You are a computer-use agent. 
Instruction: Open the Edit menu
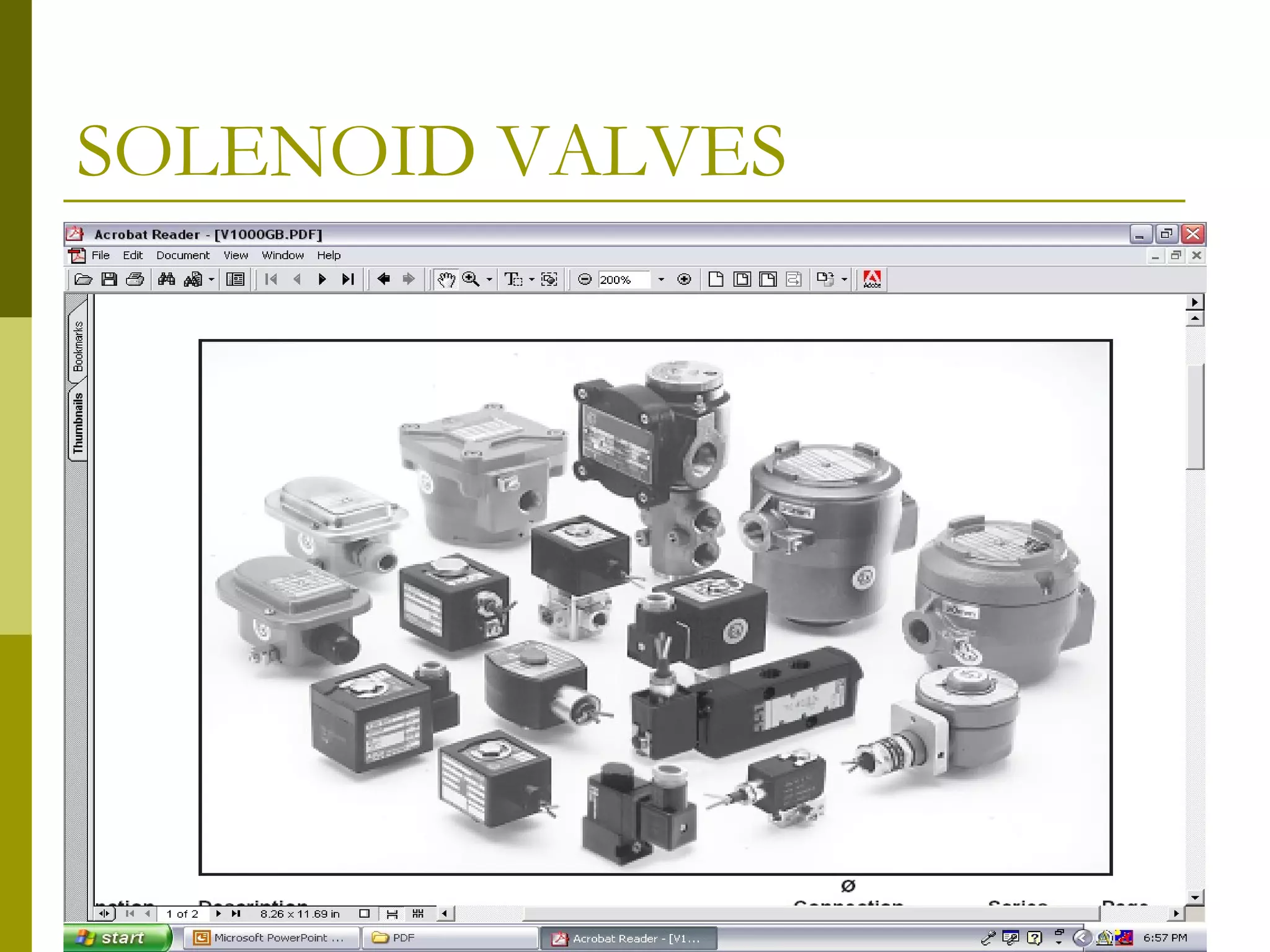[132, 255]
